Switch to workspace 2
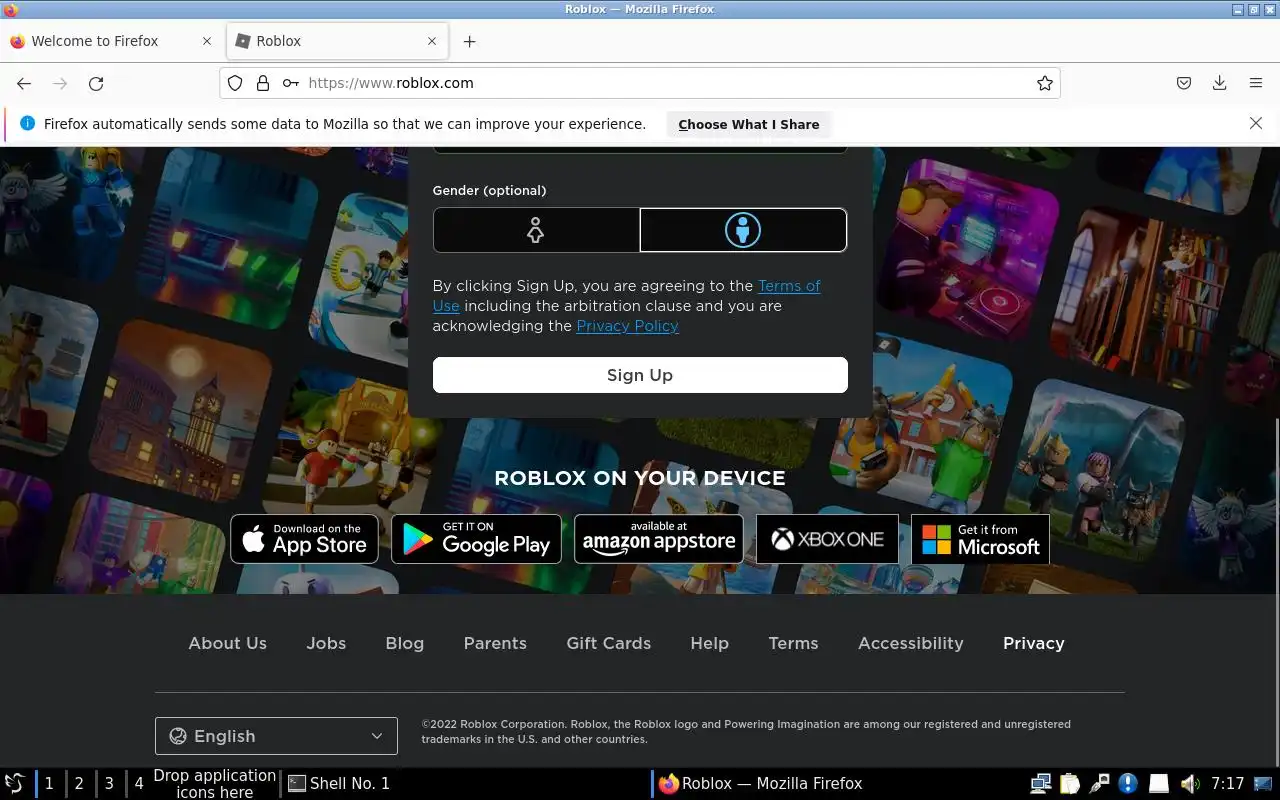The image size is (1280, 800). click(x=79, y=783)
